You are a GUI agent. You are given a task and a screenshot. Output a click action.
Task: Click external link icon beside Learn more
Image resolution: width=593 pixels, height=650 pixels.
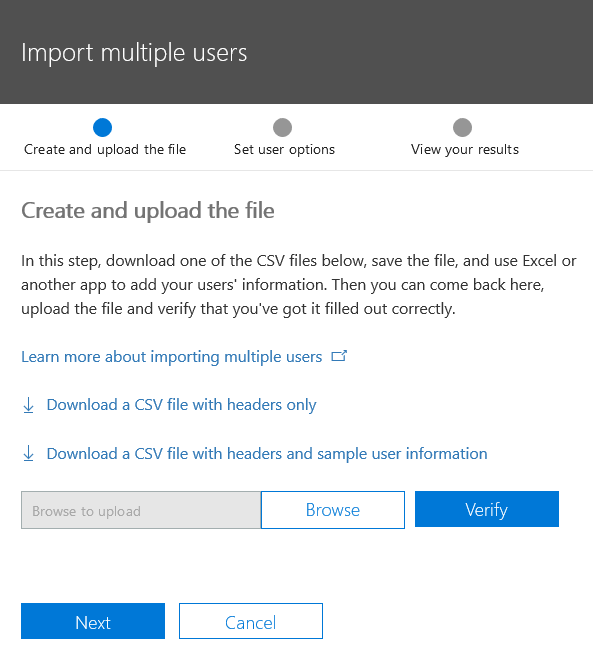click(339, 356)
